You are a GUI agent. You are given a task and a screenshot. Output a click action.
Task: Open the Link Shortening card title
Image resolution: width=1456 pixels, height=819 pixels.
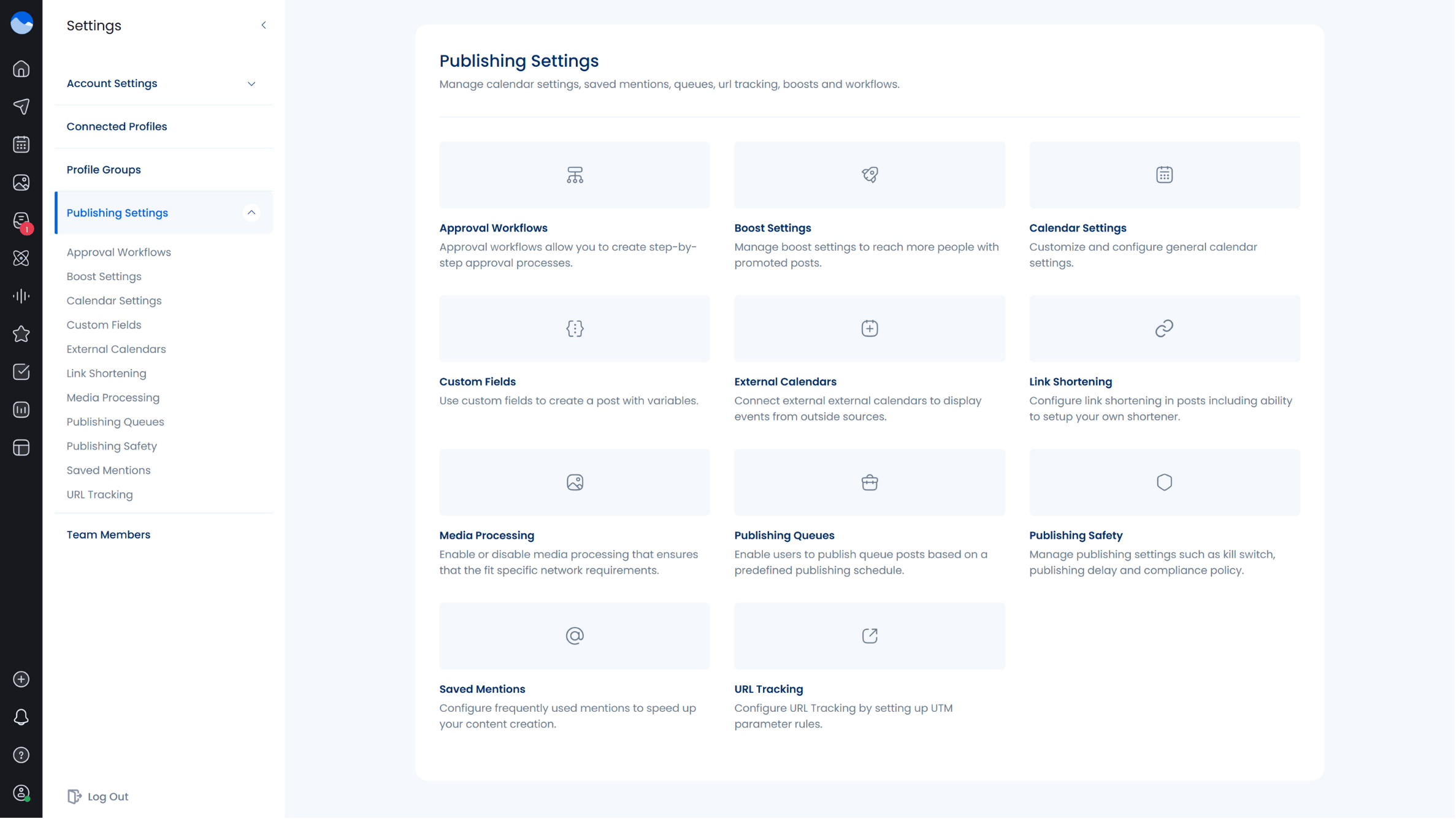pyautogui.click(x=1071, y=382)
